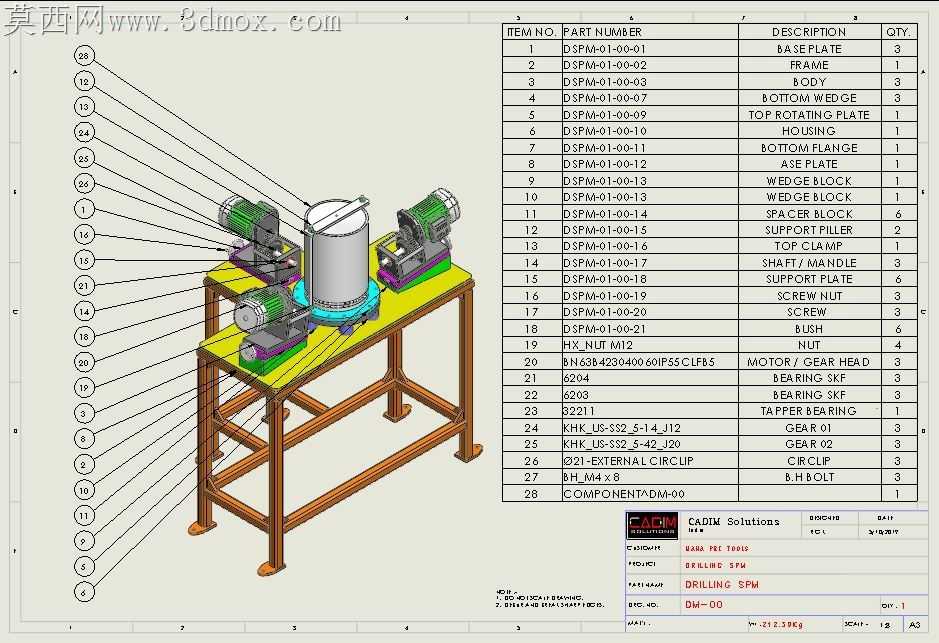Select the BUSH description cell
This screenshot has height=643, width=939.
[810, 329]
